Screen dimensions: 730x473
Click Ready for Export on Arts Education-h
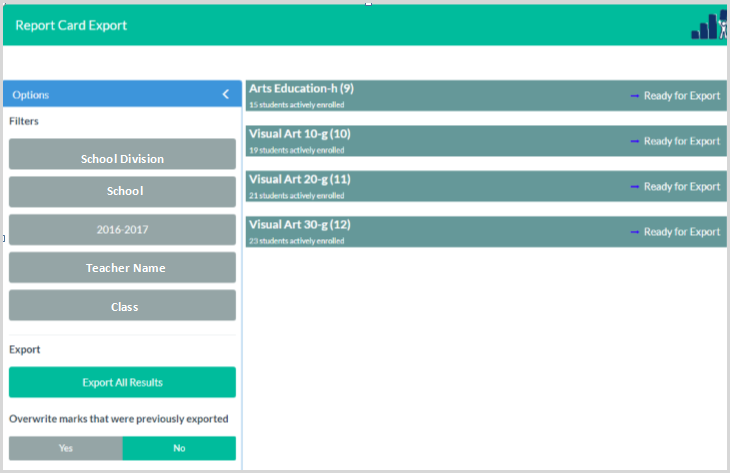681,96
